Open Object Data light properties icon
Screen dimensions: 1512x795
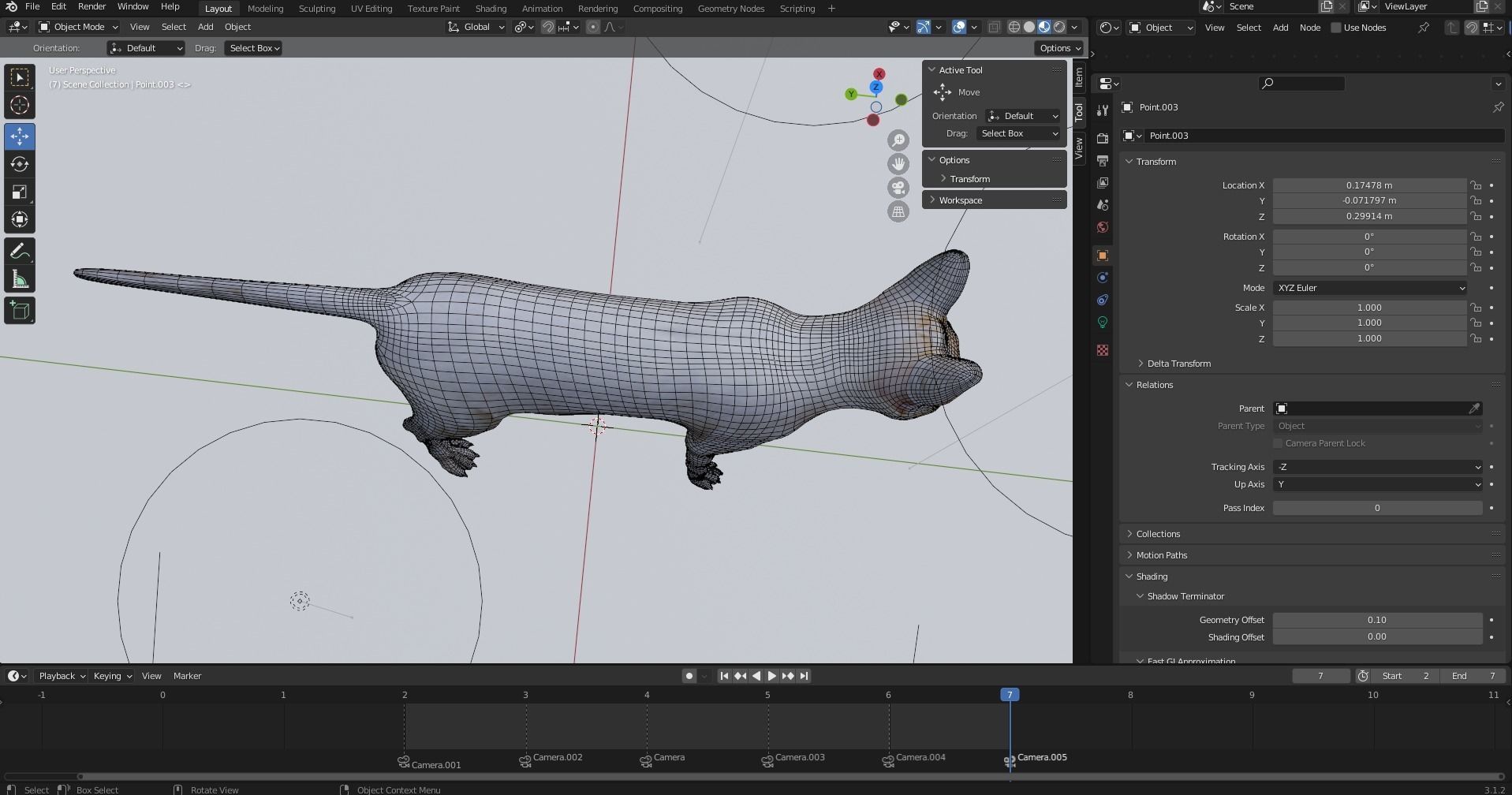point(1103,322)
